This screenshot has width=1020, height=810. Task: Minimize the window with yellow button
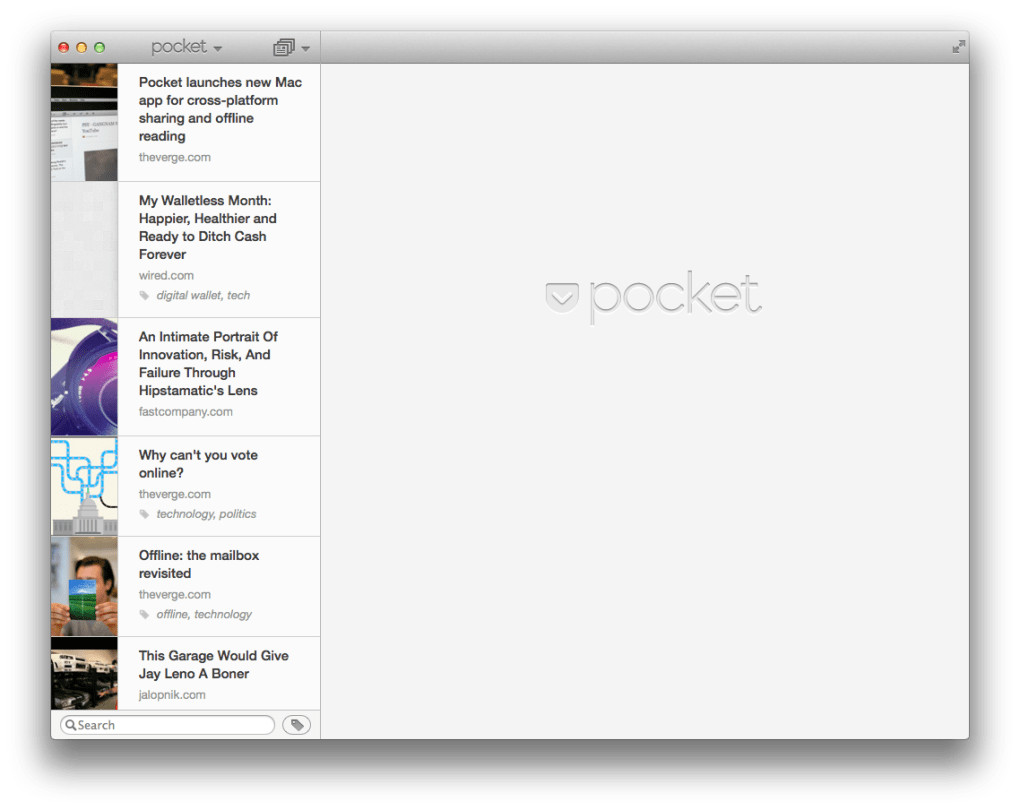pos(81,47)
